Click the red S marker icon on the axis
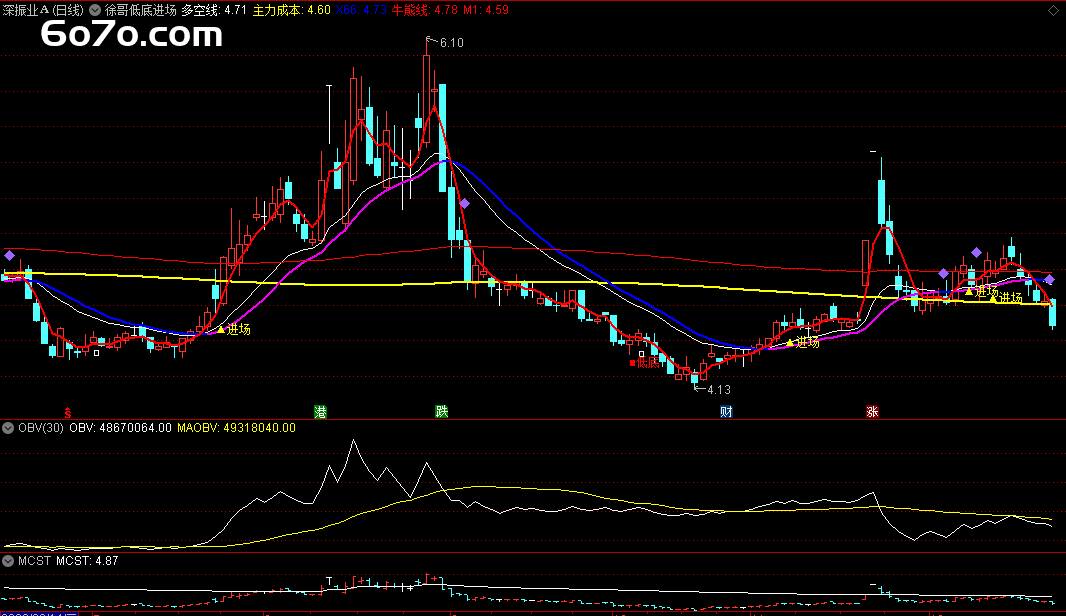Image resolution: width=1066 pixels, height=616 pixels. (x=67, y=412)
